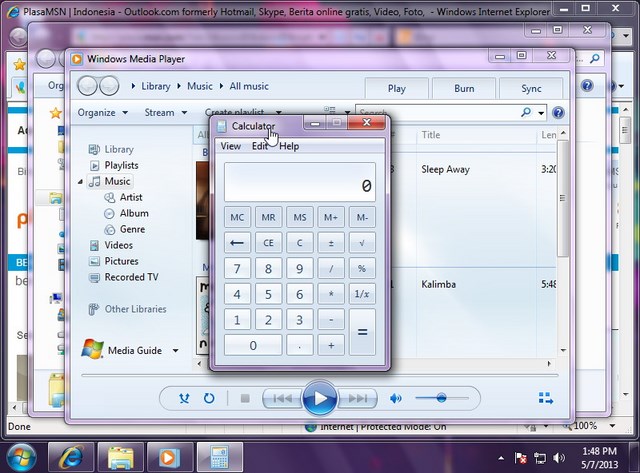Click Music in the breadcrumb path
The height and width of the screenshot is (473, 640).
pyautogui.click(x=200, y=86)
